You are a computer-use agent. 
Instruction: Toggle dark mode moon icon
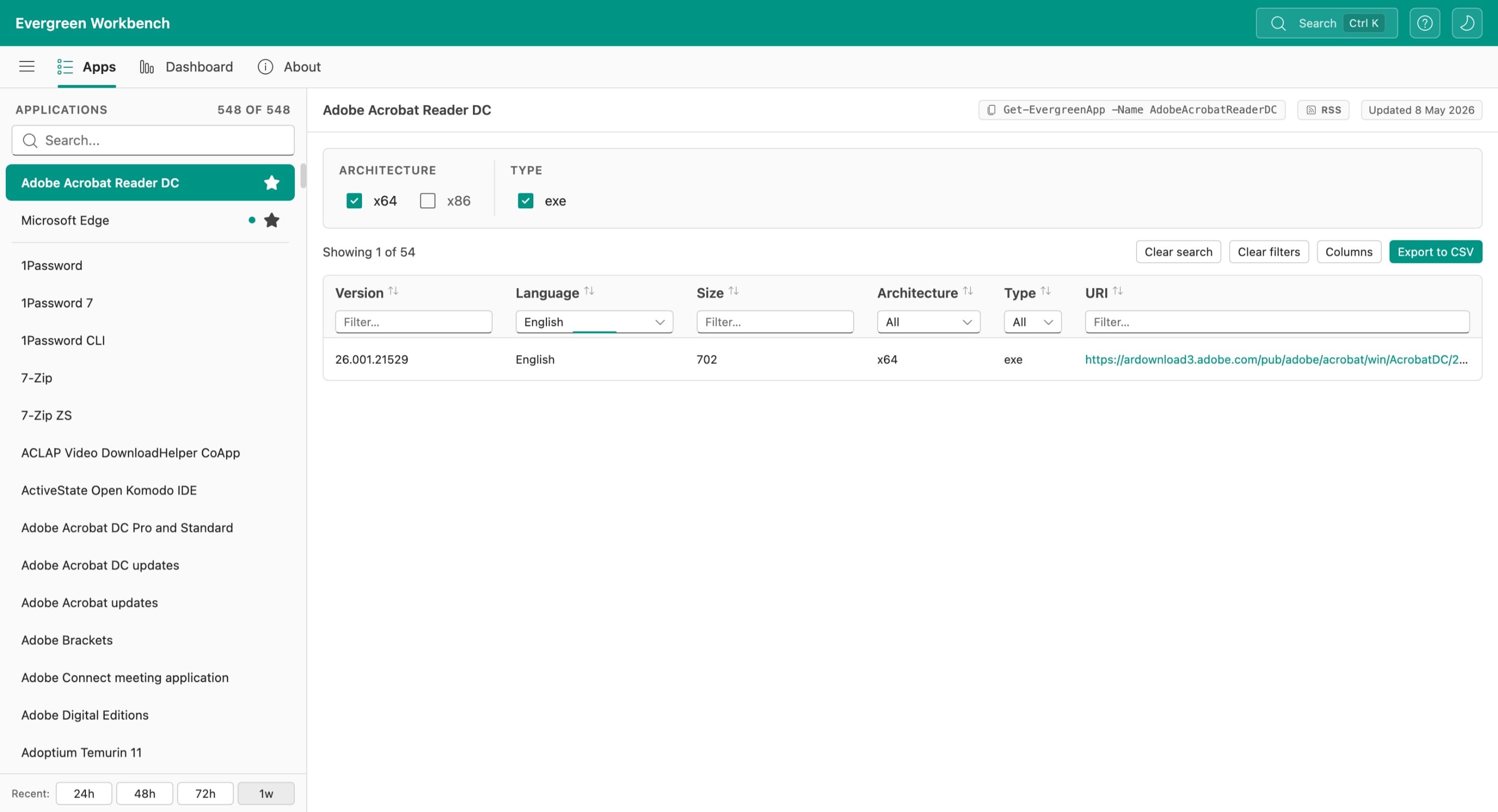[1467, 23]
